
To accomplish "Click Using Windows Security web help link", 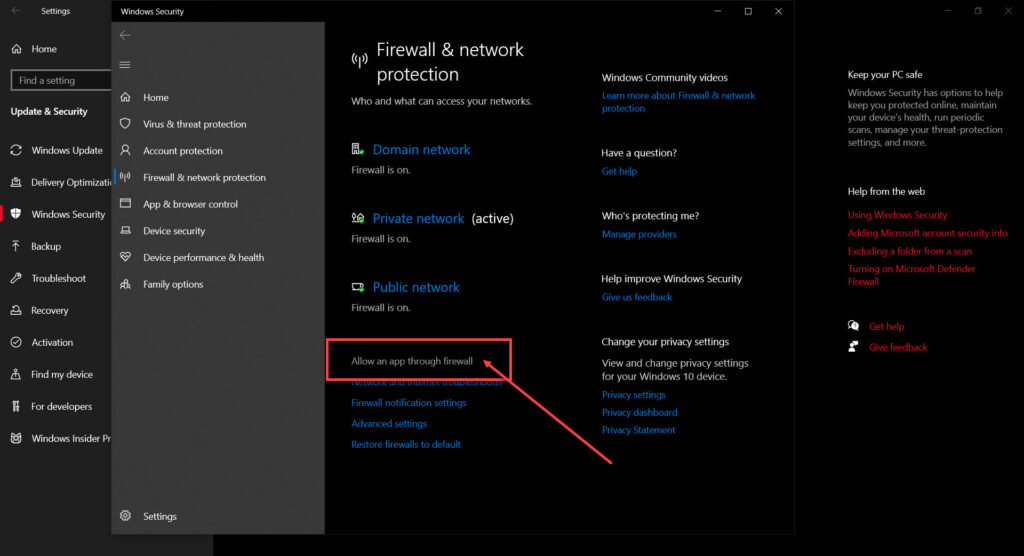I will pos(897,215).
